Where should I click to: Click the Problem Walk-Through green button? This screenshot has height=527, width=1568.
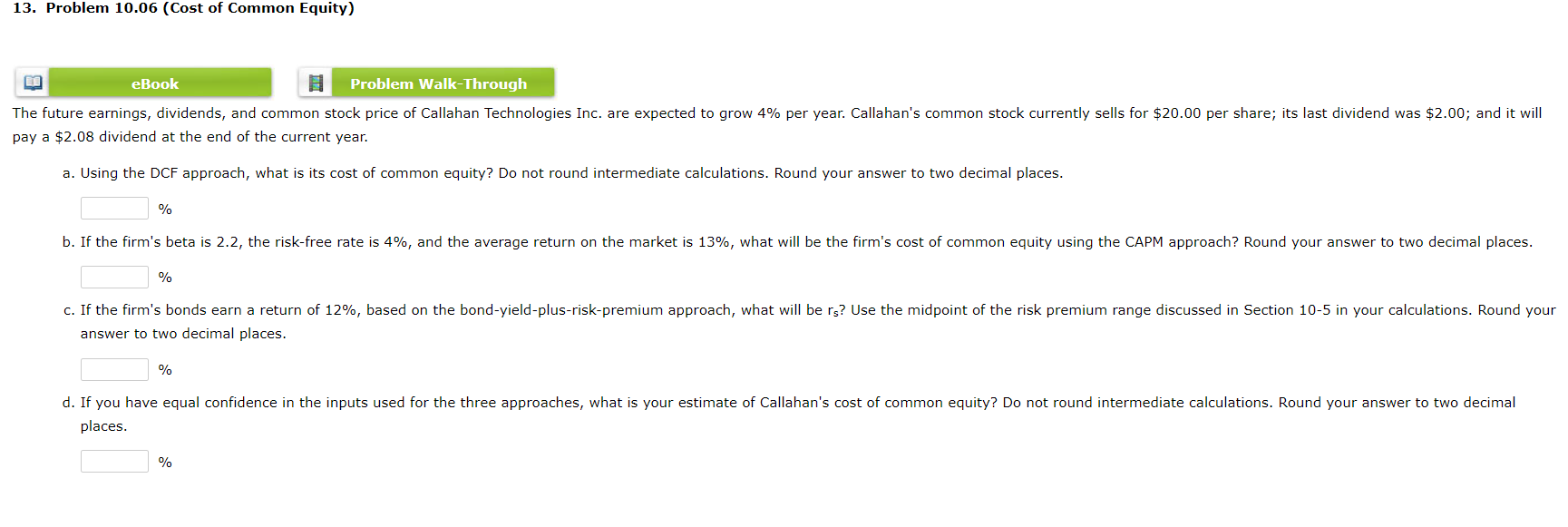438,83
